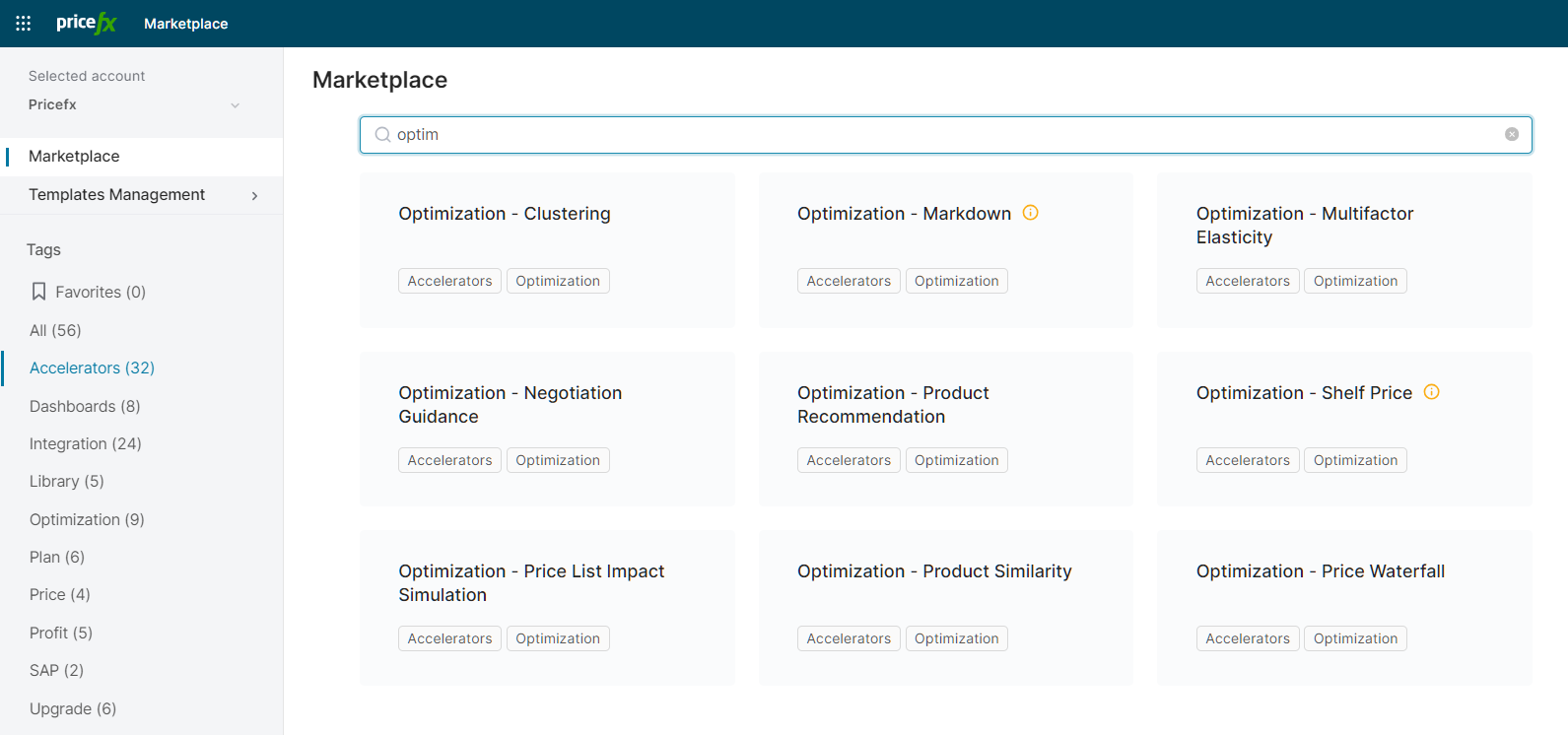Expand the Pricefx account dropdown

click(235, 105)
